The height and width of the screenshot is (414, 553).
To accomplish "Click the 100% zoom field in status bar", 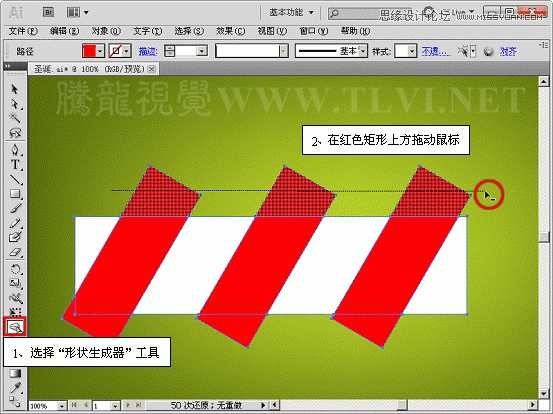I will click(43, 406).
